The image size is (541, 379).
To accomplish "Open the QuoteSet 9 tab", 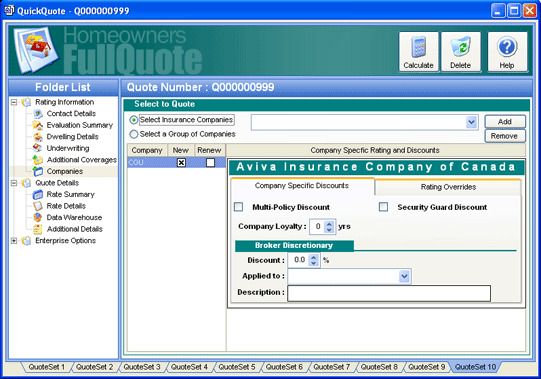I will click(427, 367).
